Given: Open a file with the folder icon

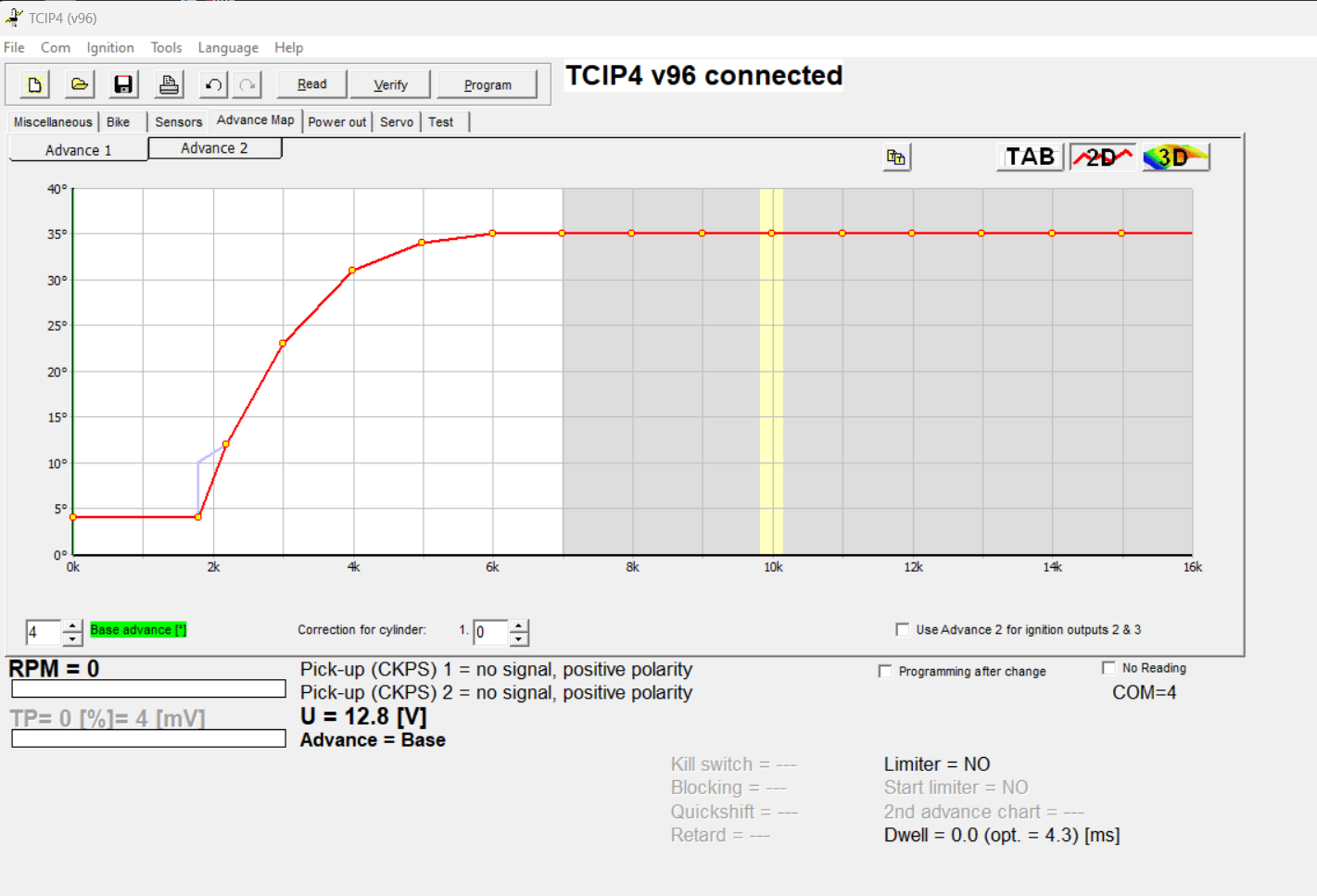Looking at the screenshot, I should [80, 84].
